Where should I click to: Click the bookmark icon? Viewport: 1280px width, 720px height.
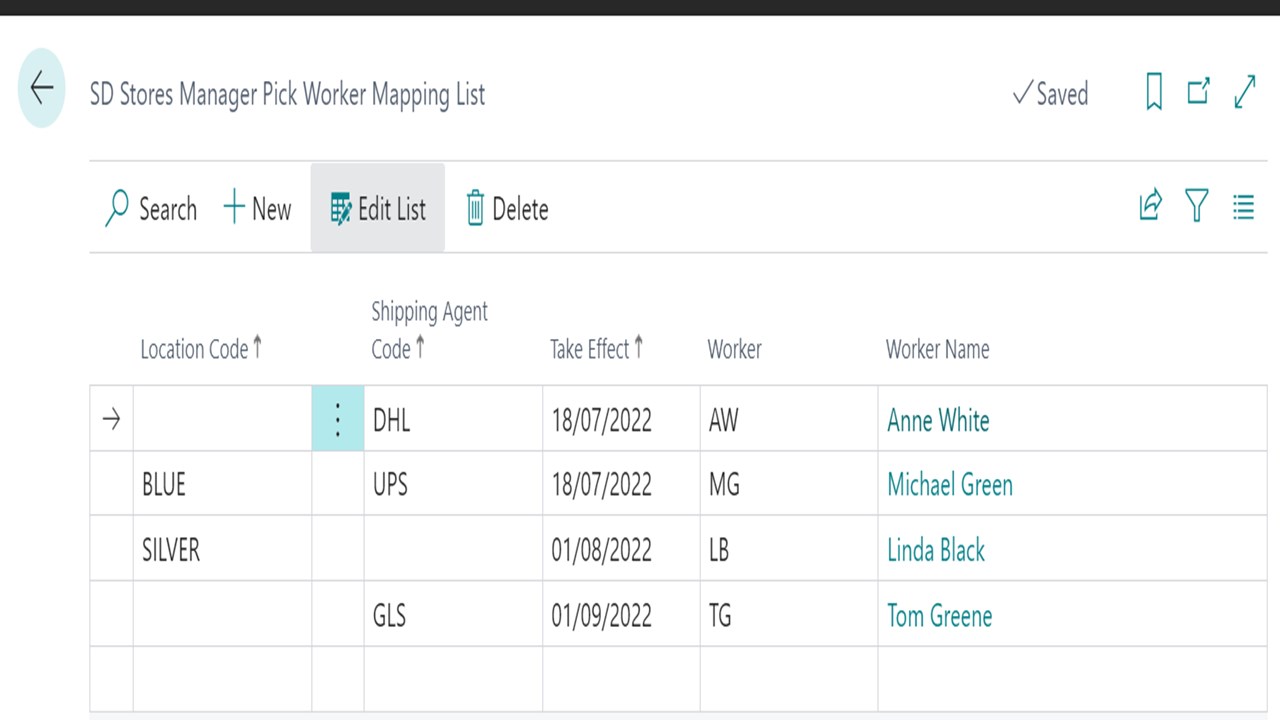(x=1154, y=93)
